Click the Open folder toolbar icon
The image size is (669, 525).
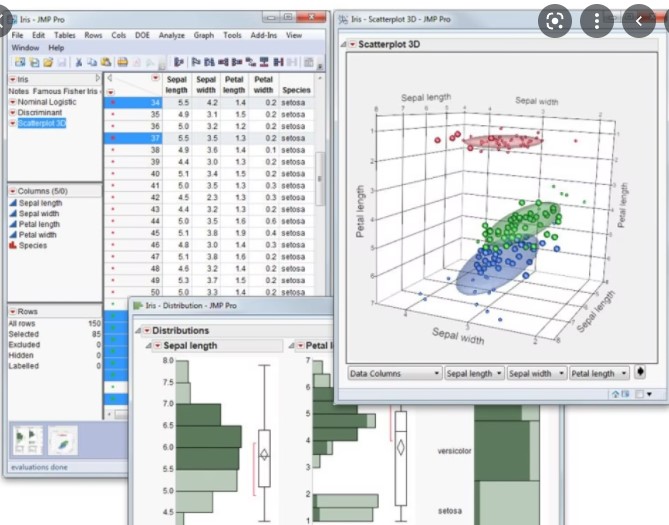click(48, 62)
